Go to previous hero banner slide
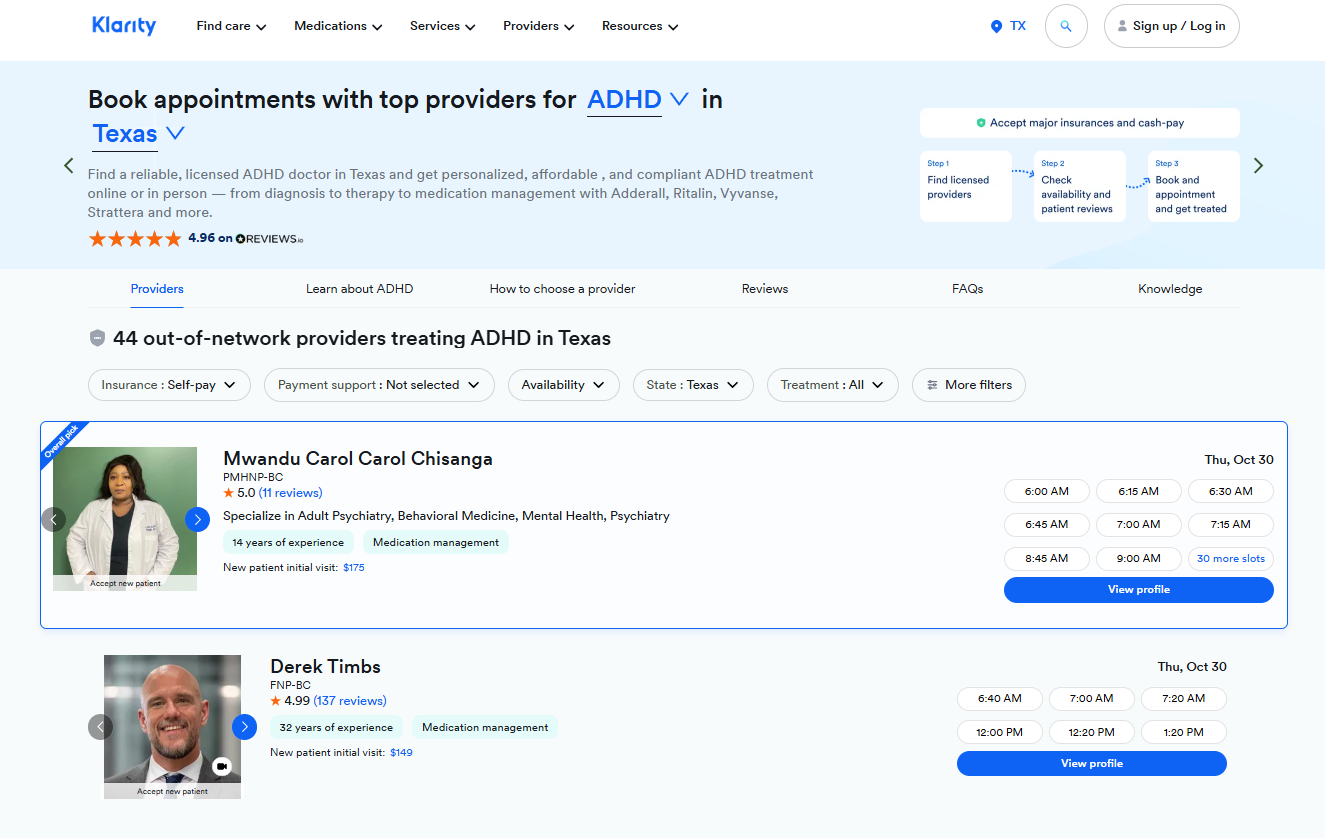This screenshot has width=1325, height=838. point(69,166)
